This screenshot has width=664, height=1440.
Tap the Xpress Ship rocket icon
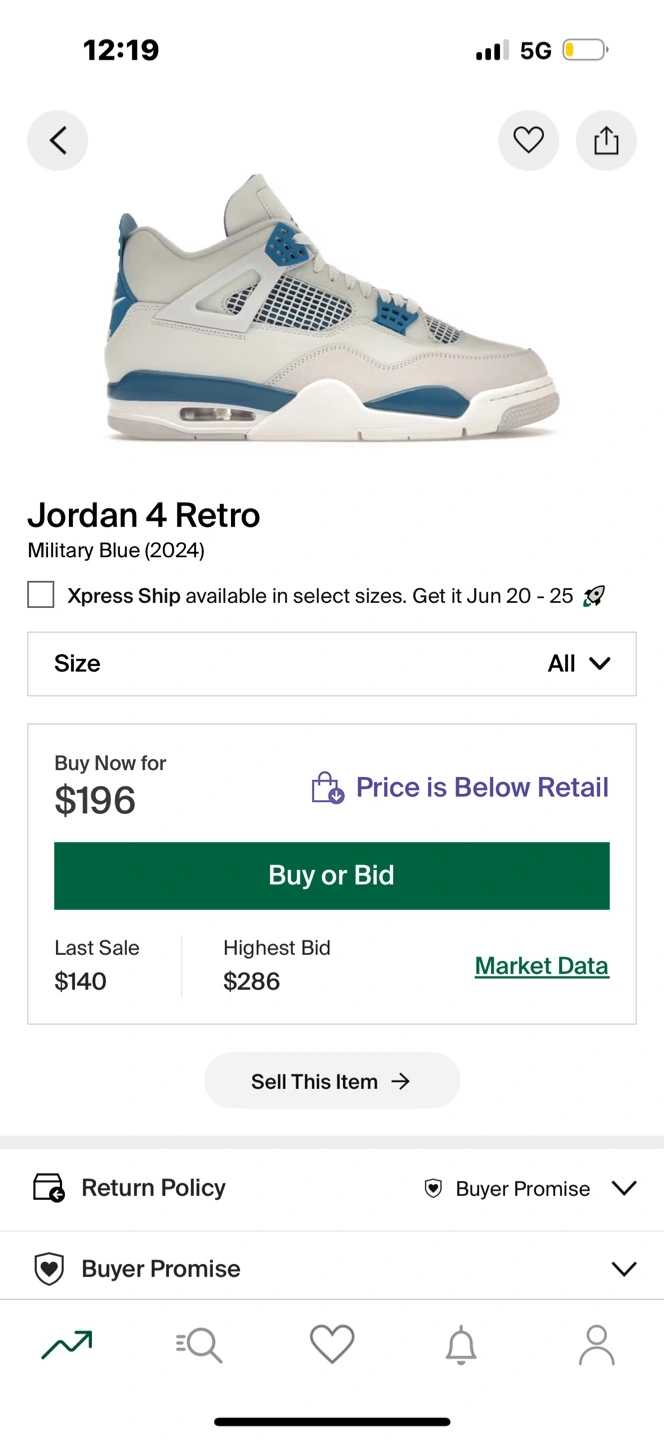594,597
